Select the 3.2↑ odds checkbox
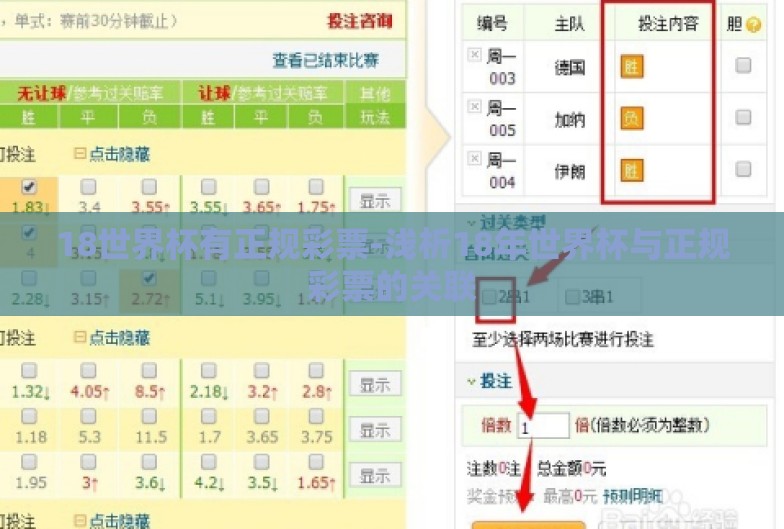Image resolution: width=784 pixels, height=529 pixels. point(262,370)
